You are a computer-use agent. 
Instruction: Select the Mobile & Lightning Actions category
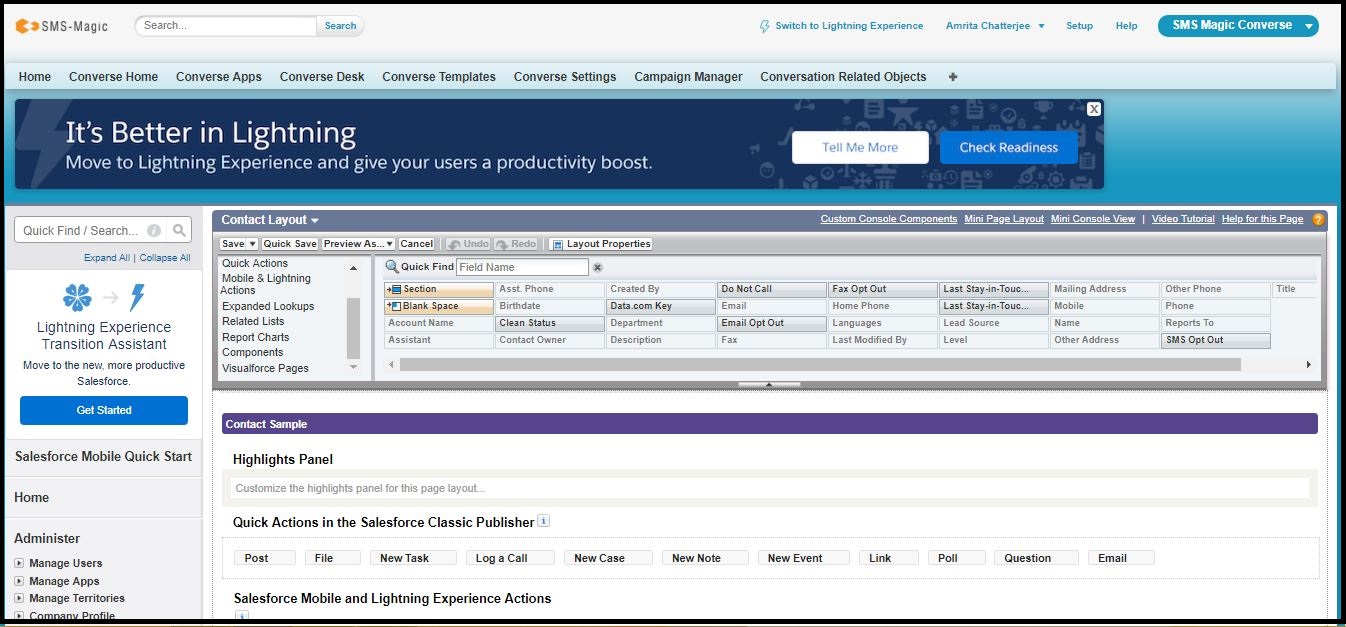point(267,284)
